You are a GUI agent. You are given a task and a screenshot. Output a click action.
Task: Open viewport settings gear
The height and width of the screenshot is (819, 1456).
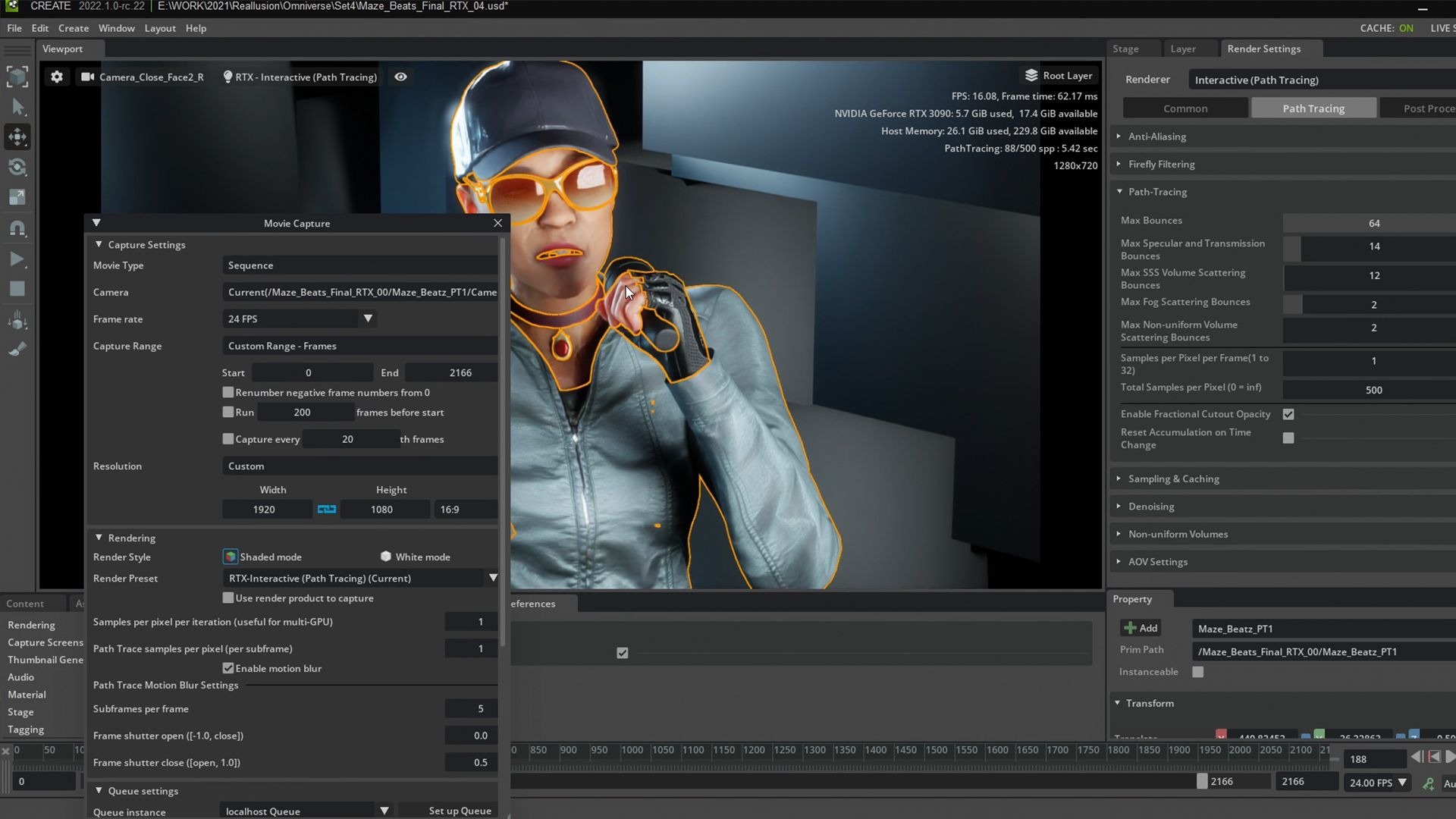[x=57, y=77]
